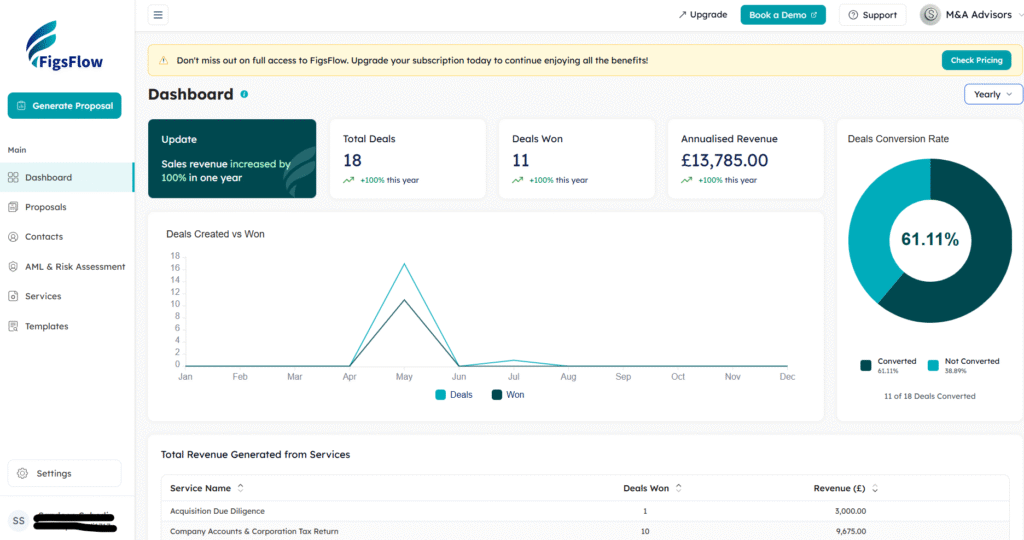Click the Generate Proposal button
Screen dimensions: 1024x540
[x=64, y=105]
